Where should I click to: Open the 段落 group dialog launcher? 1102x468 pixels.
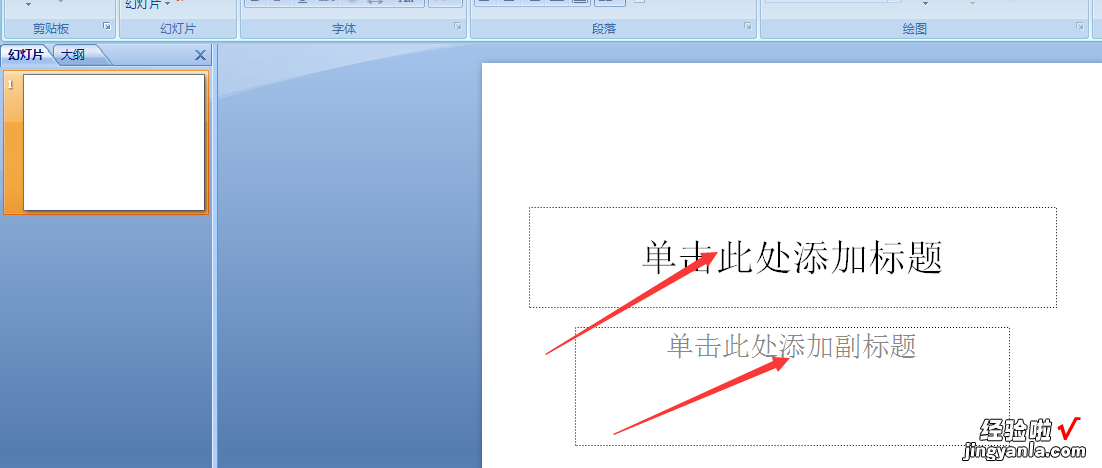tap(748, 27)
